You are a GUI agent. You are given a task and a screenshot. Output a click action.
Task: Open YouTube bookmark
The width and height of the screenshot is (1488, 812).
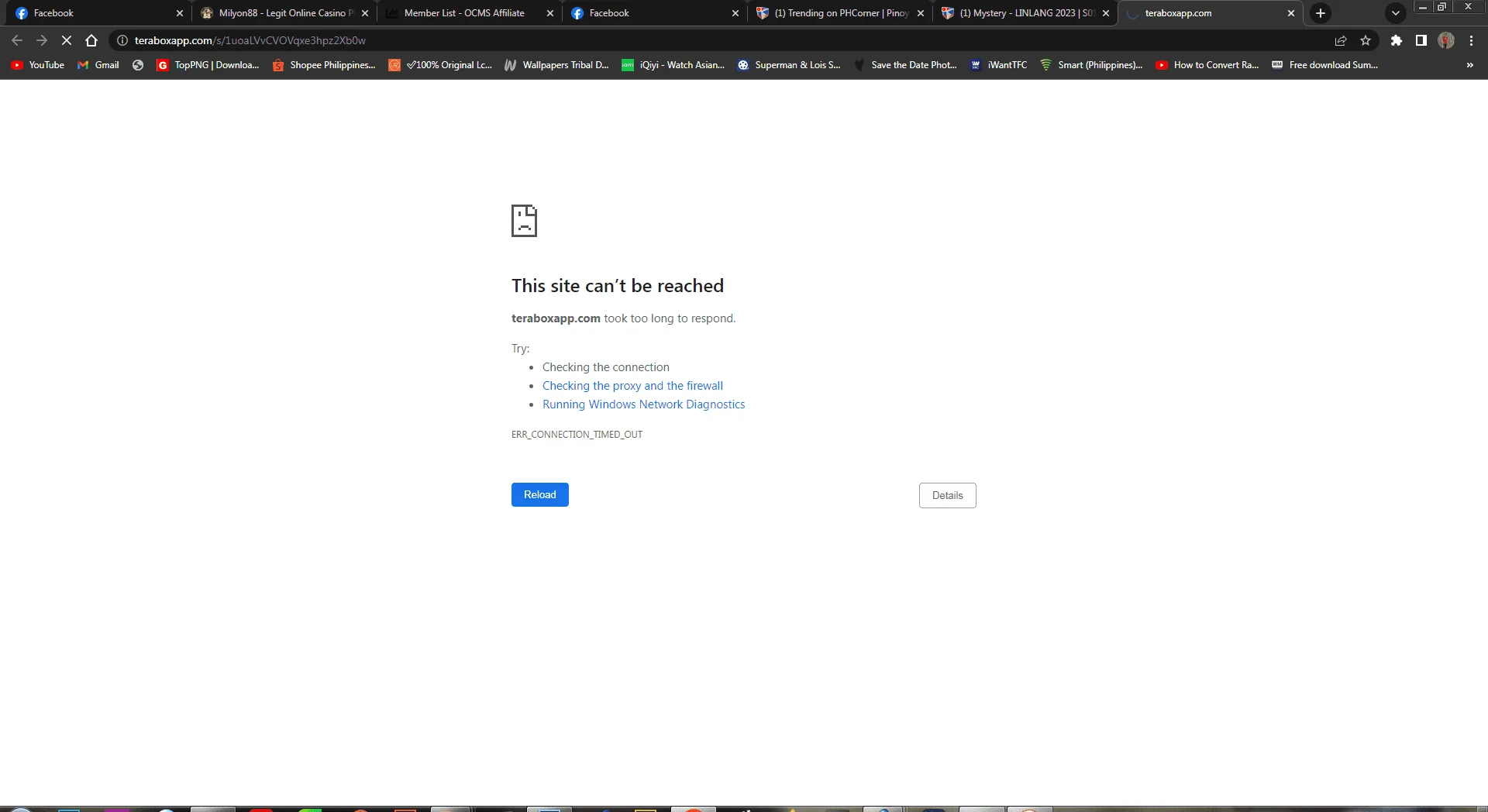(x=38, y=65)
